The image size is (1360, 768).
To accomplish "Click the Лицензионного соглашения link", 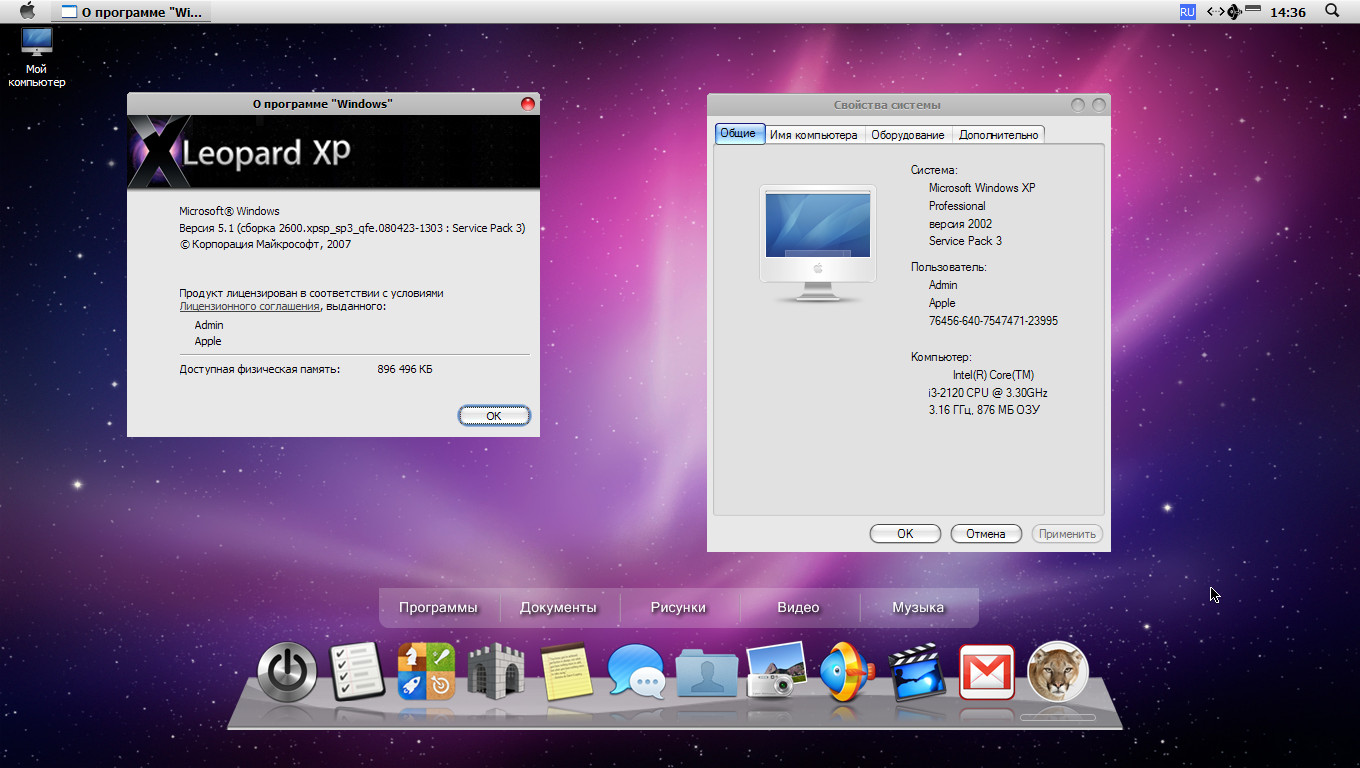I will (x=249, y=307).
